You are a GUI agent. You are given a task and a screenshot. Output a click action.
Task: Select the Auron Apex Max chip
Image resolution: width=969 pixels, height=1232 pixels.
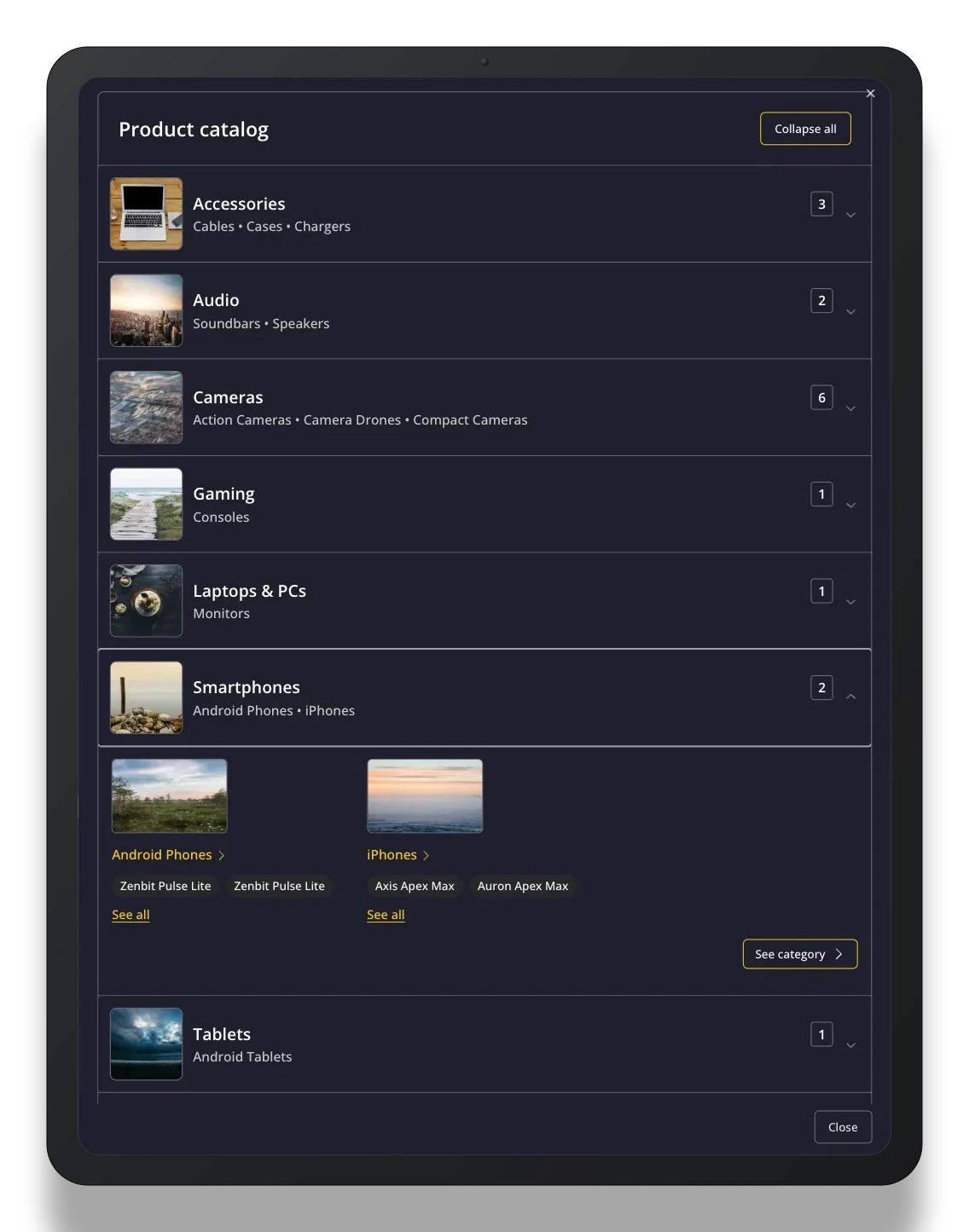523,886
